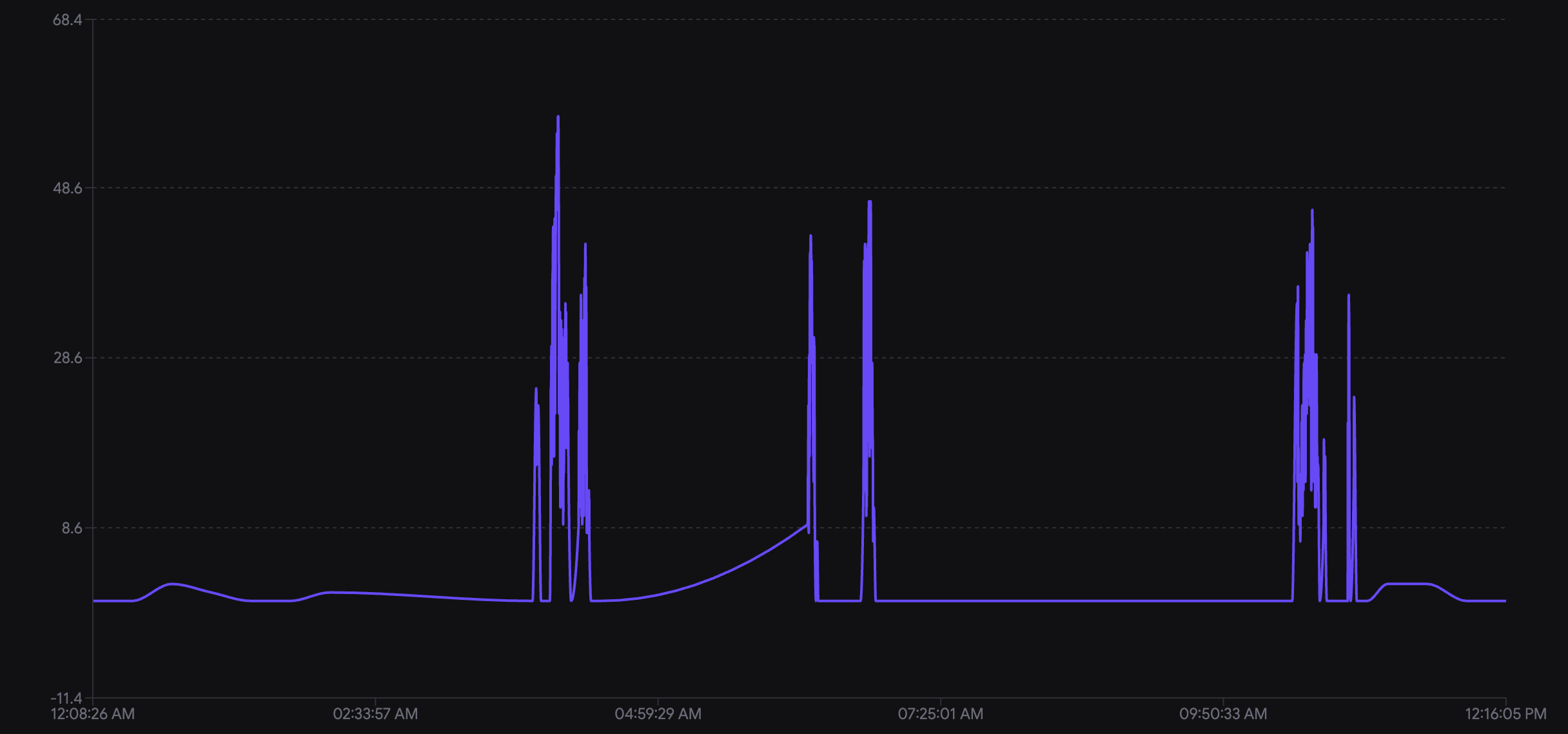The height and width of the screenshot is (734, 1568).
Task: Click the 12:08:26 AM time label
Action: click(93, 714)
